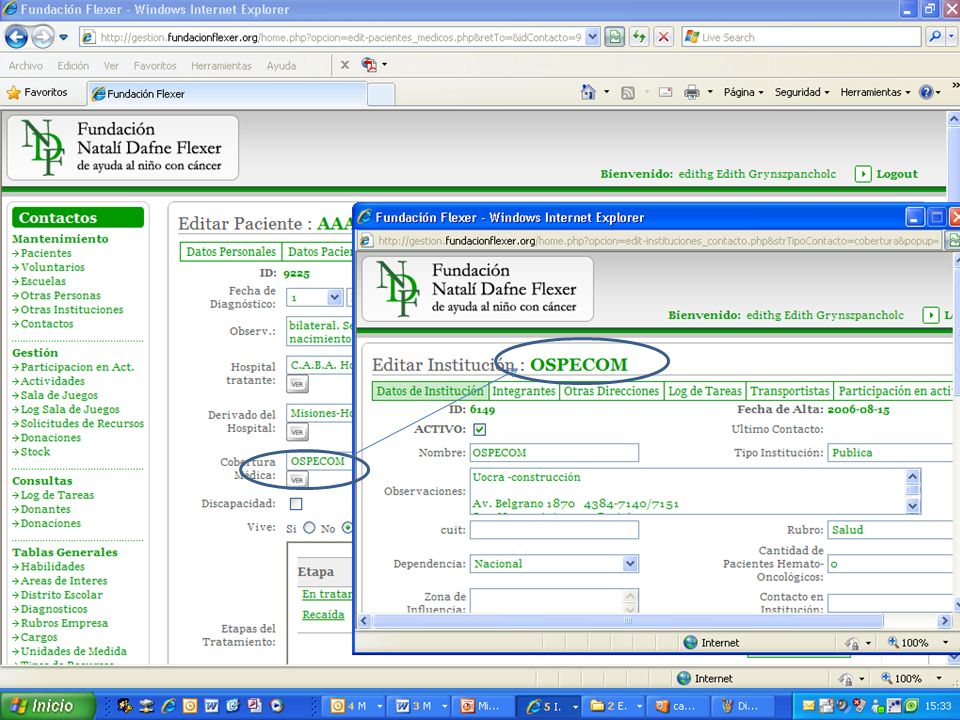Click the Print icon in command bar
Image resolution: width=960 pixels, height=720 pixels.
pos(691,92)
